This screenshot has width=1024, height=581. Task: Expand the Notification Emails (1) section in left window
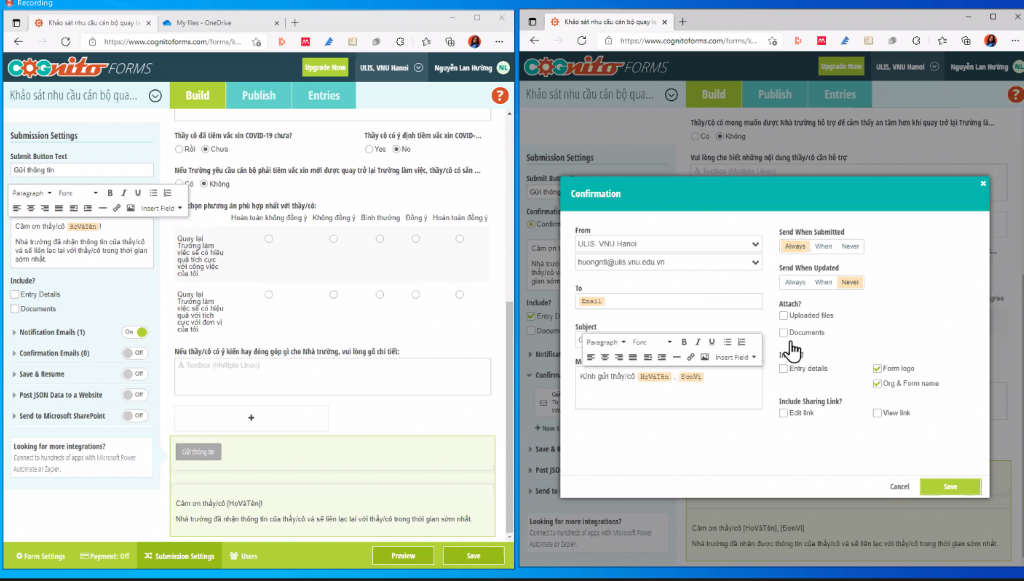[x=52, y=332]
